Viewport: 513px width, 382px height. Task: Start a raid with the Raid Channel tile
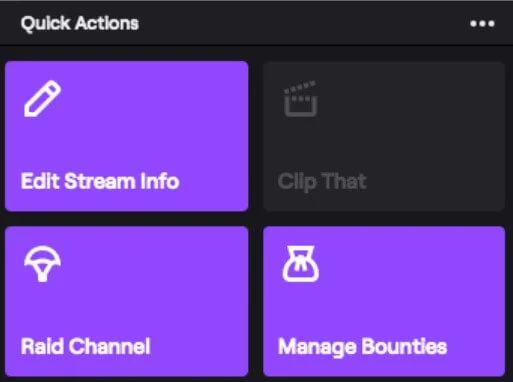[x=127, y=301]
